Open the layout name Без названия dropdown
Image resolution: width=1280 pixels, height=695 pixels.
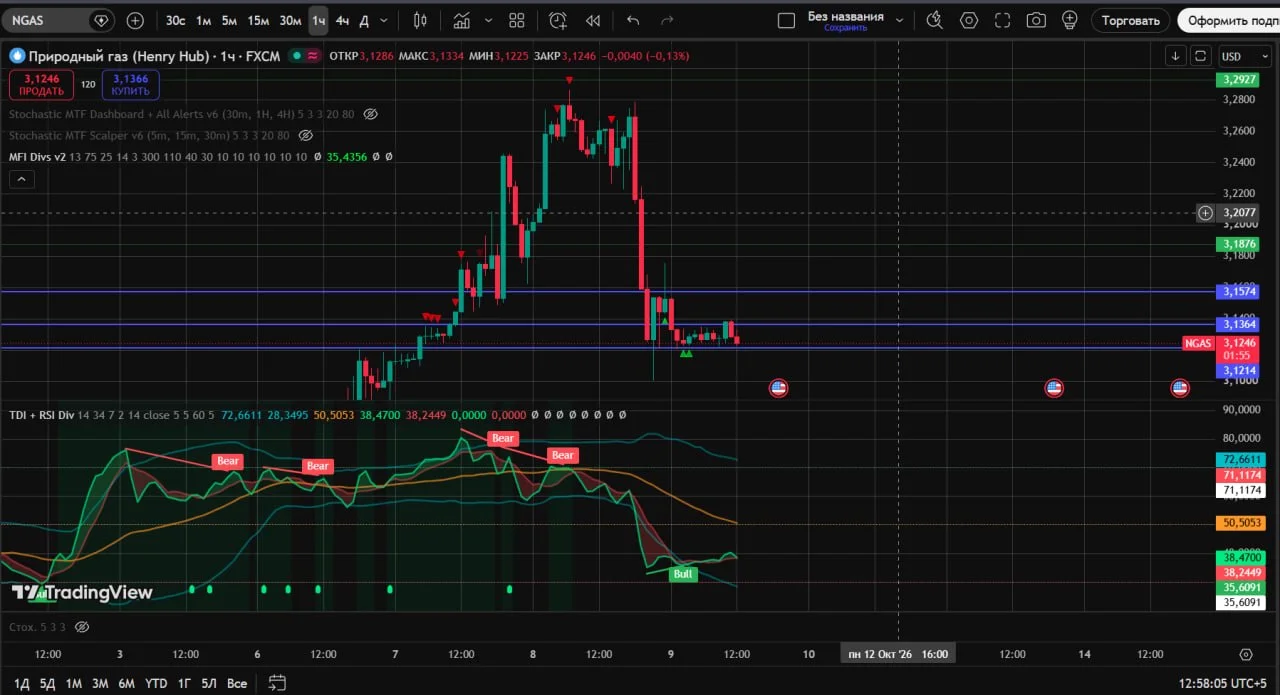[x=900, y=20]
